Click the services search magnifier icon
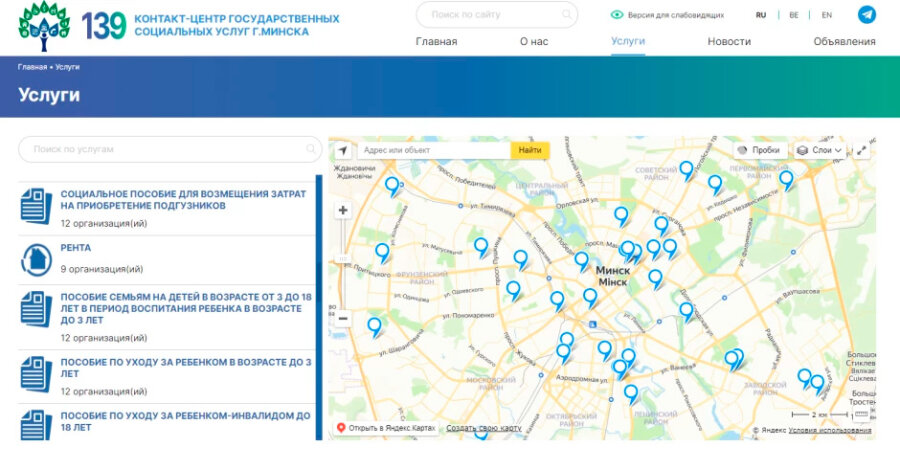 (x=311, y=149)
